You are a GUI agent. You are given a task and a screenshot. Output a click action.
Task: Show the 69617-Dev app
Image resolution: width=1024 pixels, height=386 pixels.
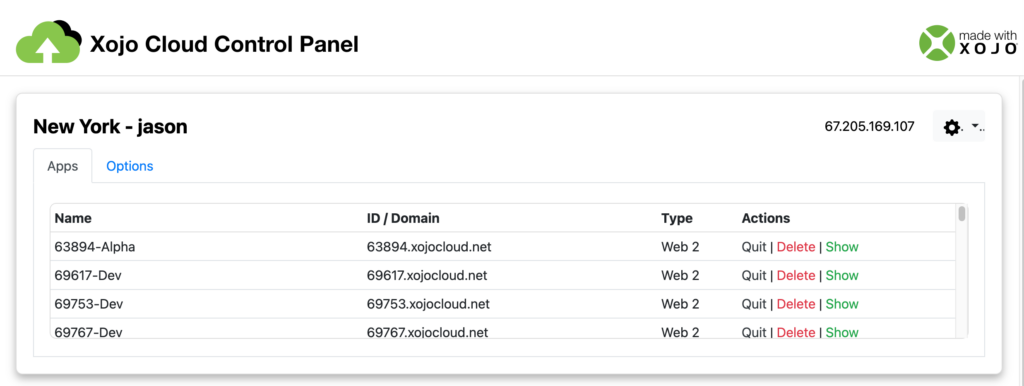[842, 276]
